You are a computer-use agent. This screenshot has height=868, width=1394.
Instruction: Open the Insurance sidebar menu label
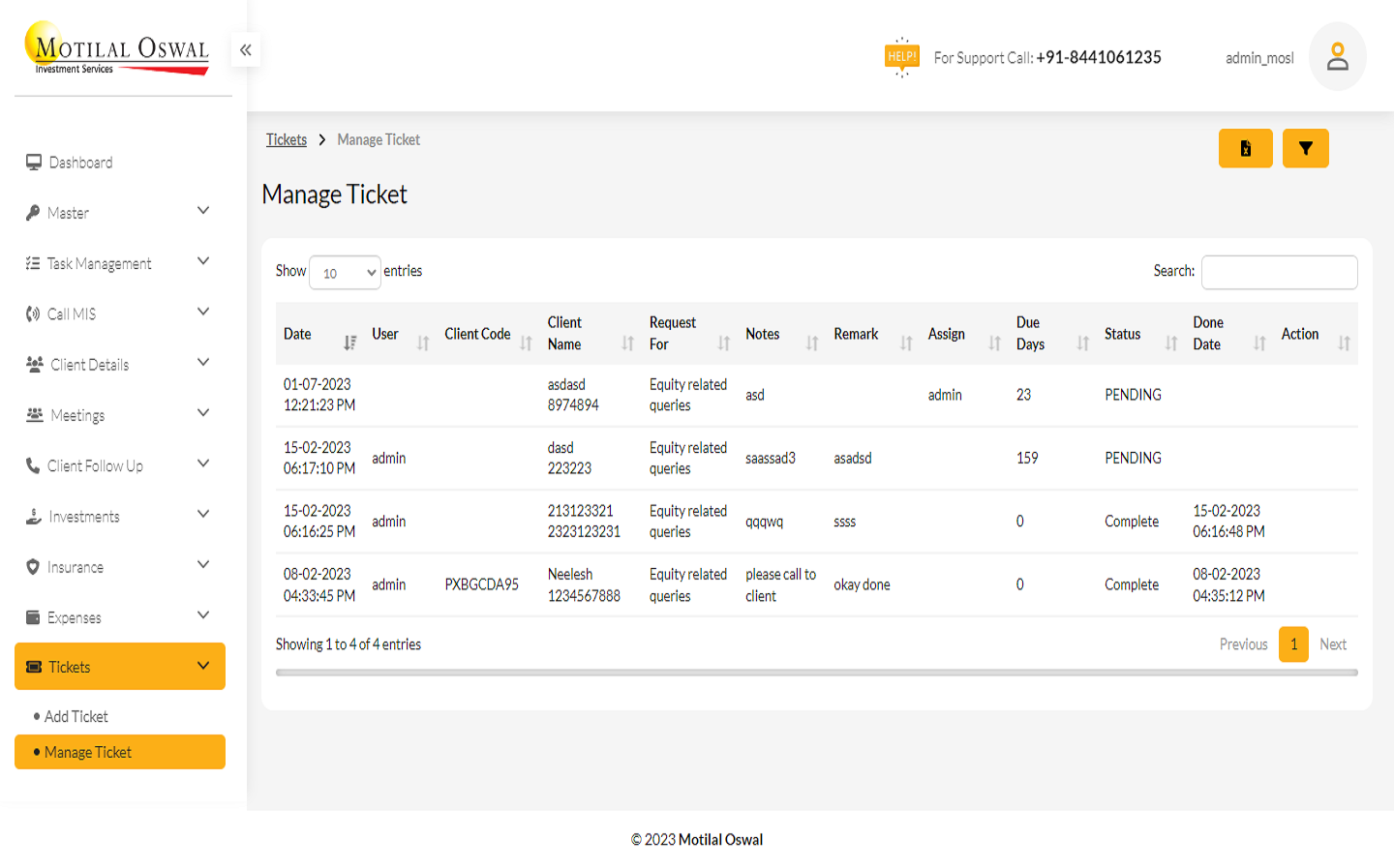76,567
